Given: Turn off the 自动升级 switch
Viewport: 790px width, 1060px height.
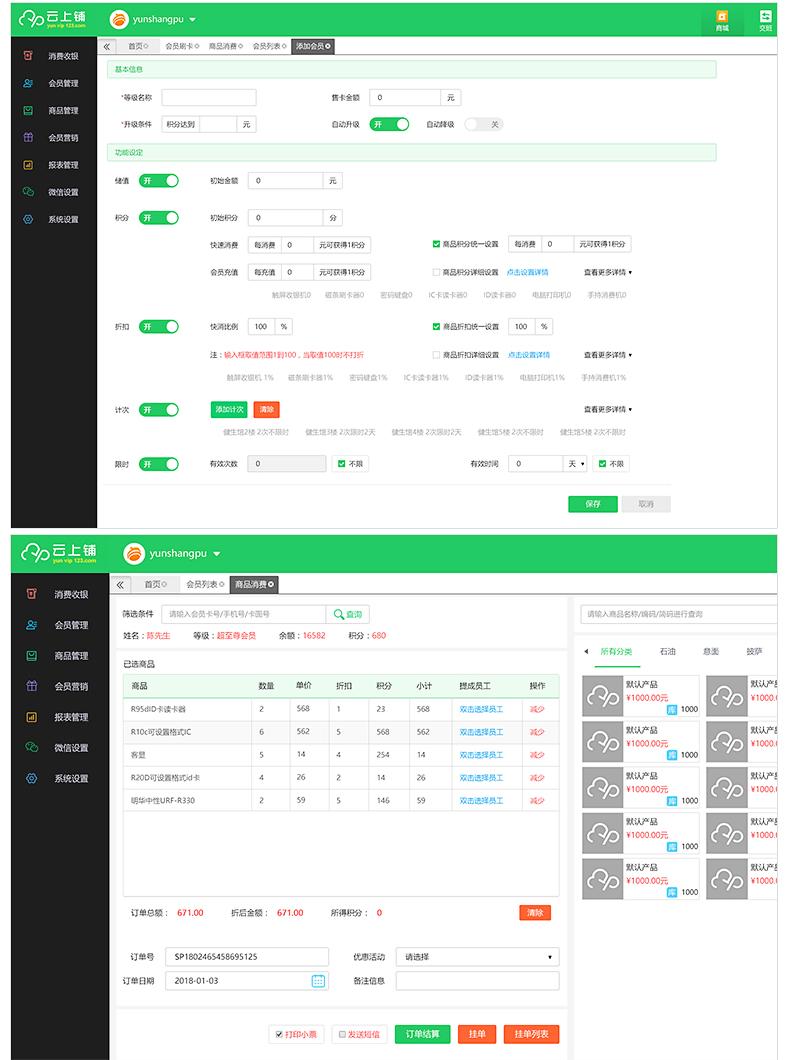Looking at the screenshot, I should click(x=389, y=125).
